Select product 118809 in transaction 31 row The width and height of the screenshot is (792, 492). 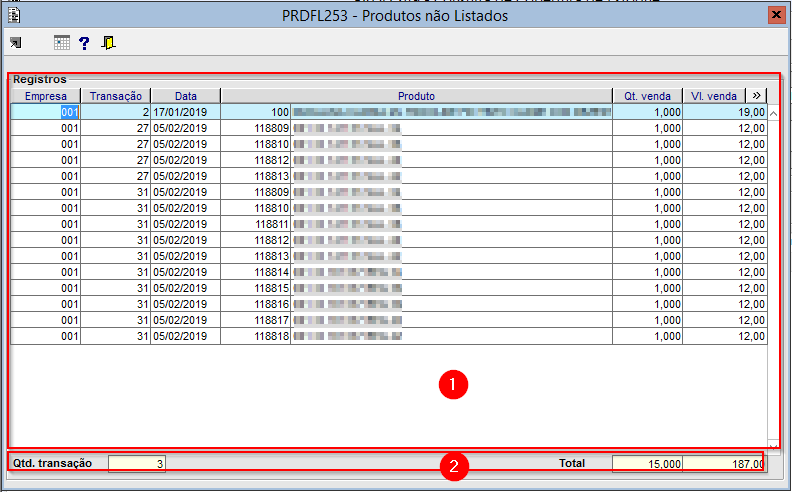(x=256, y=192)
